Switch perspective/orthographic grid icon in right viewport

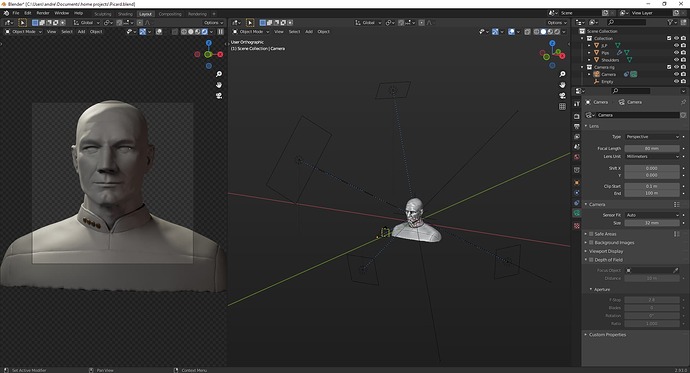click(x=562, y=106)
